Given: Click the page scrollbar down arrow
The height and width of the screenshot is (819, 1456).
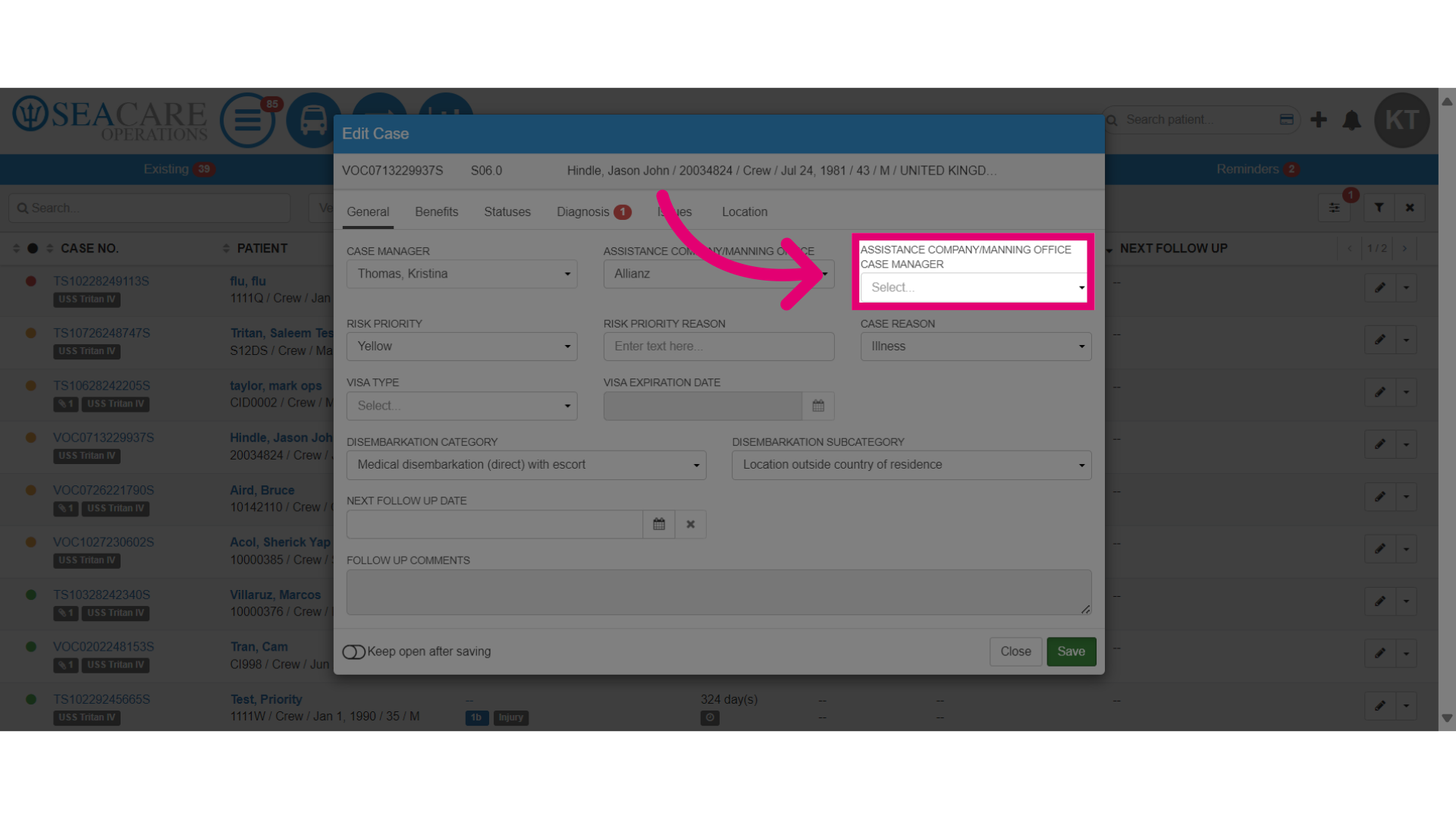Looking at the screenshot, I should (1447, 718).
